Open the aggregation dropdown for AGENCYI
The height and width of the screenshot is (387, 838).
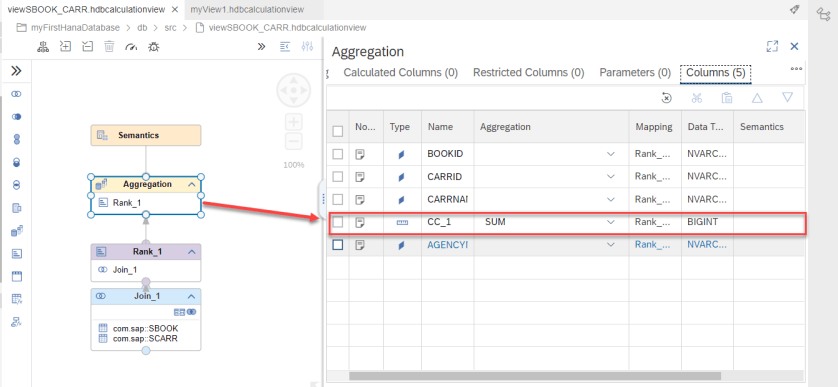pos(611,245)
